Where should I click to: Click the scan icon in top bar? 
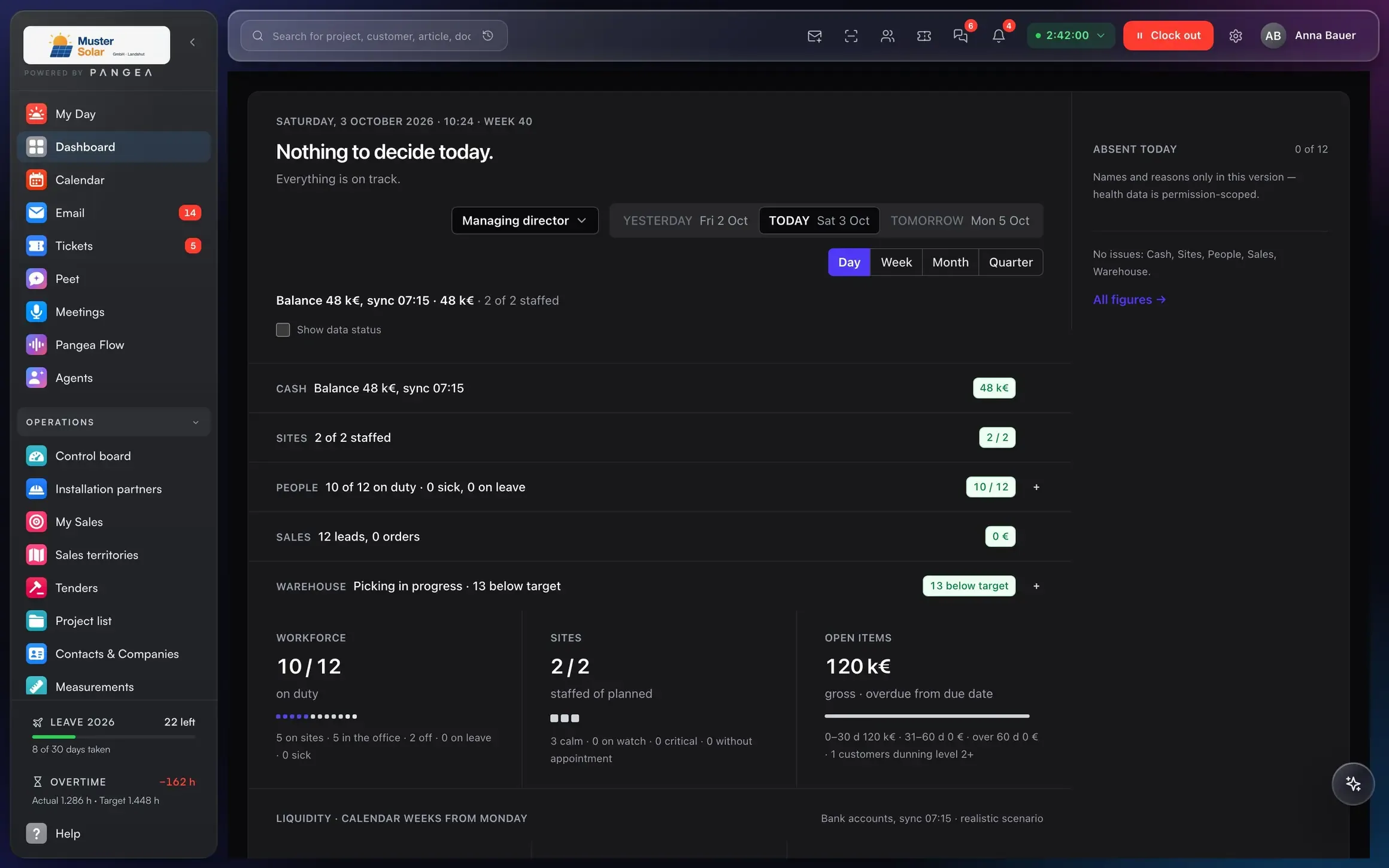[x=851, y=36]
